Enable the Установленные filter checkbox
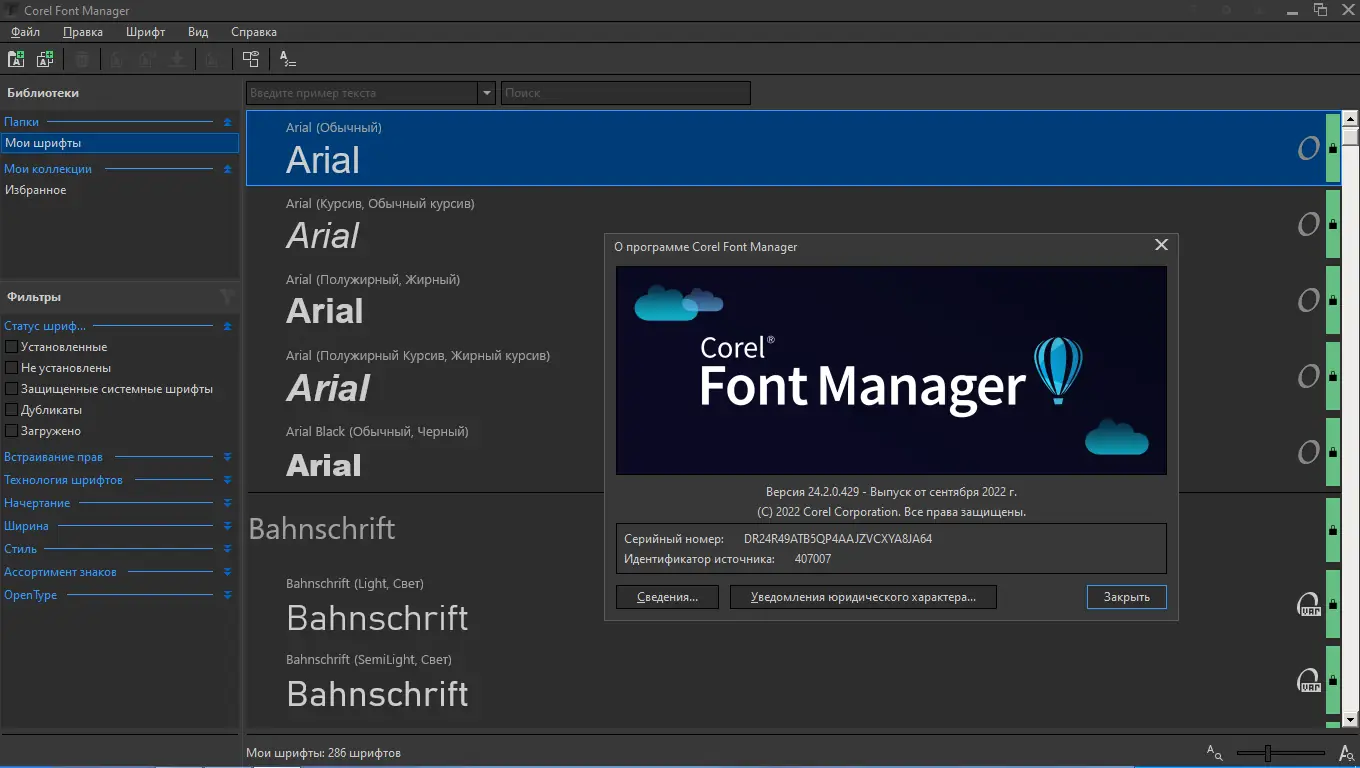1360x768 pixels. [12, 347]
